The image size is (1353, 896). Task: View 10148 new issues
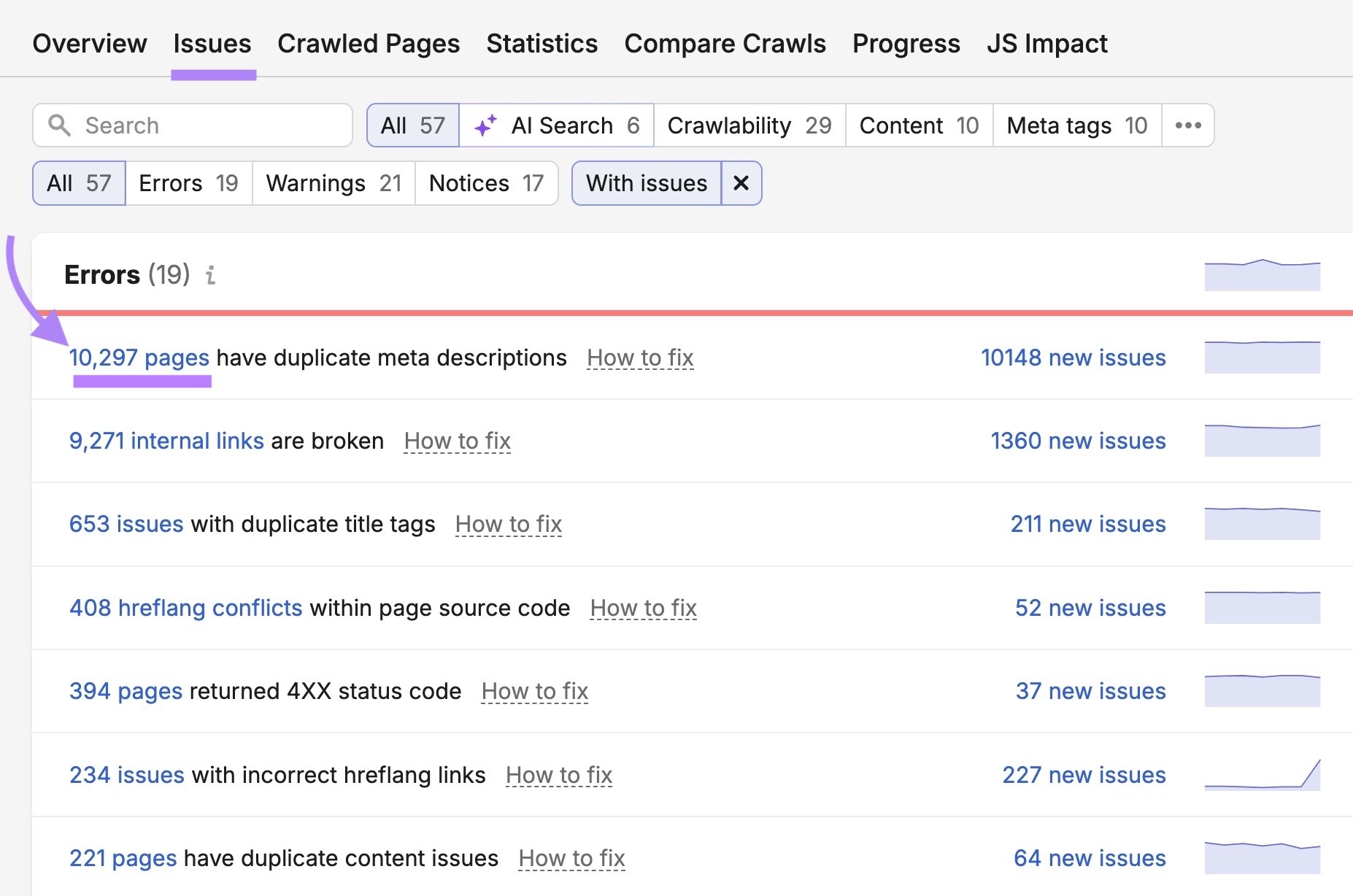coord(1073,358)
